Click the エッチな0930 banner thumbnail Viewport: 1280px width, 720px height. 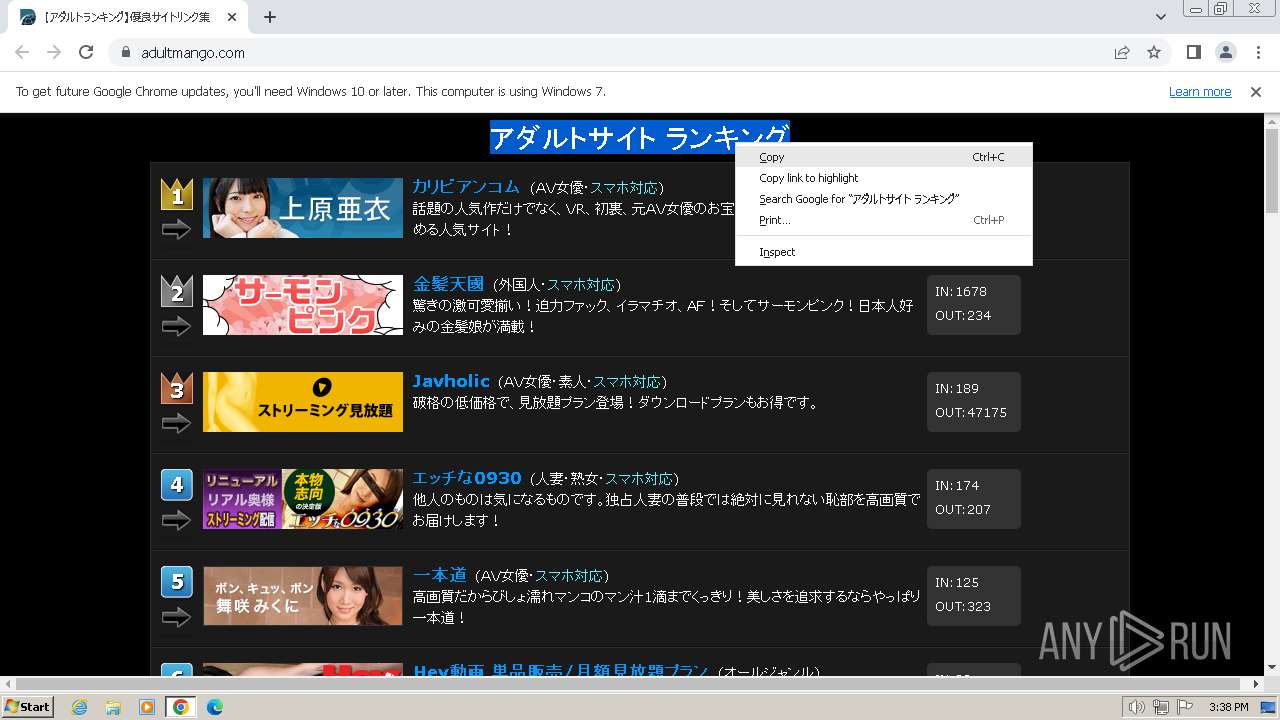tap(303, 499)
